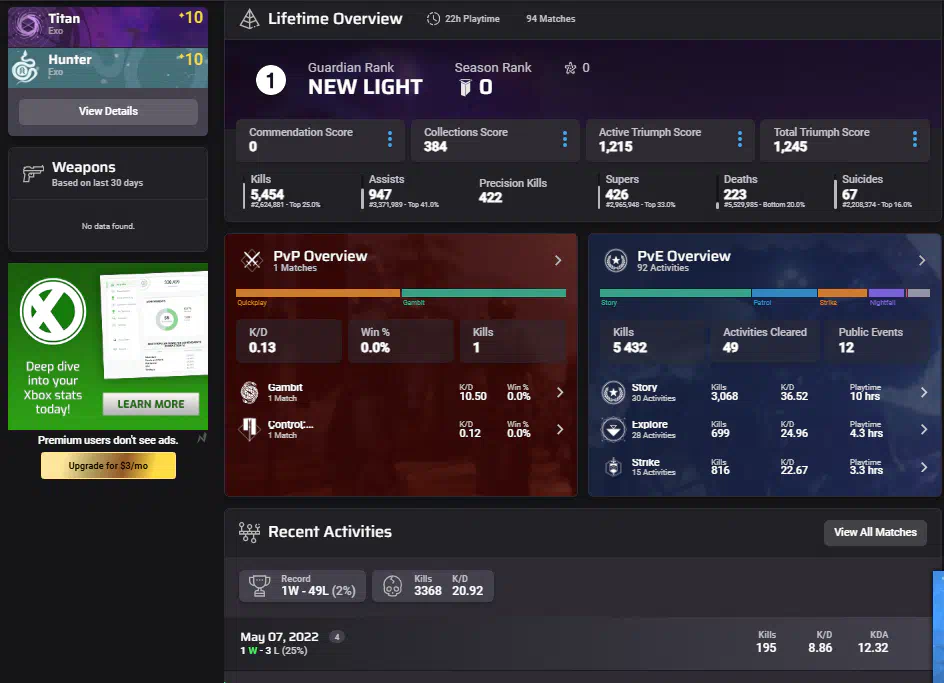
Task: Open Collections Score three-dot menu
Action: 565,140
